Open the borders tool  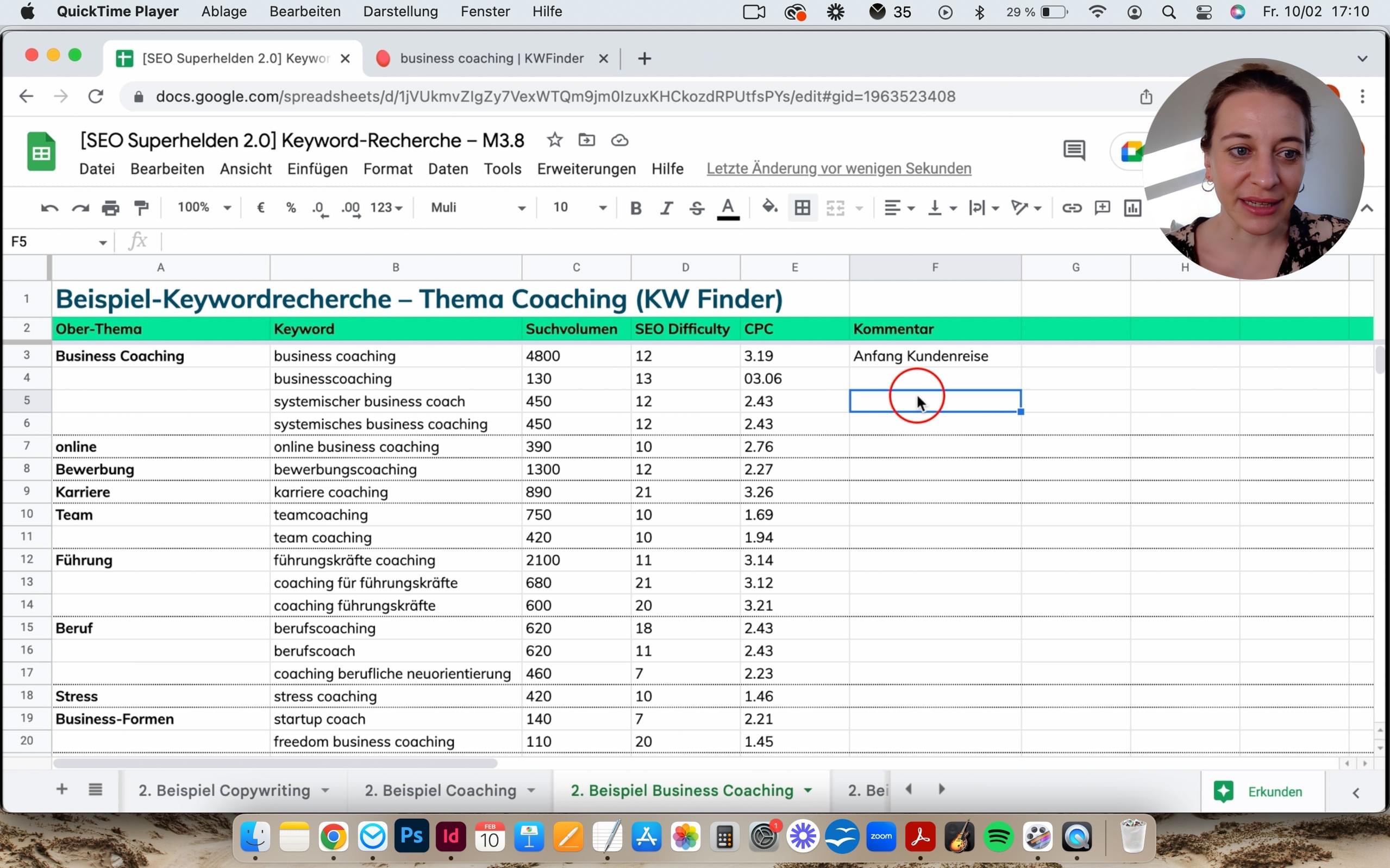pyautogui.click(x=802, y=208)
